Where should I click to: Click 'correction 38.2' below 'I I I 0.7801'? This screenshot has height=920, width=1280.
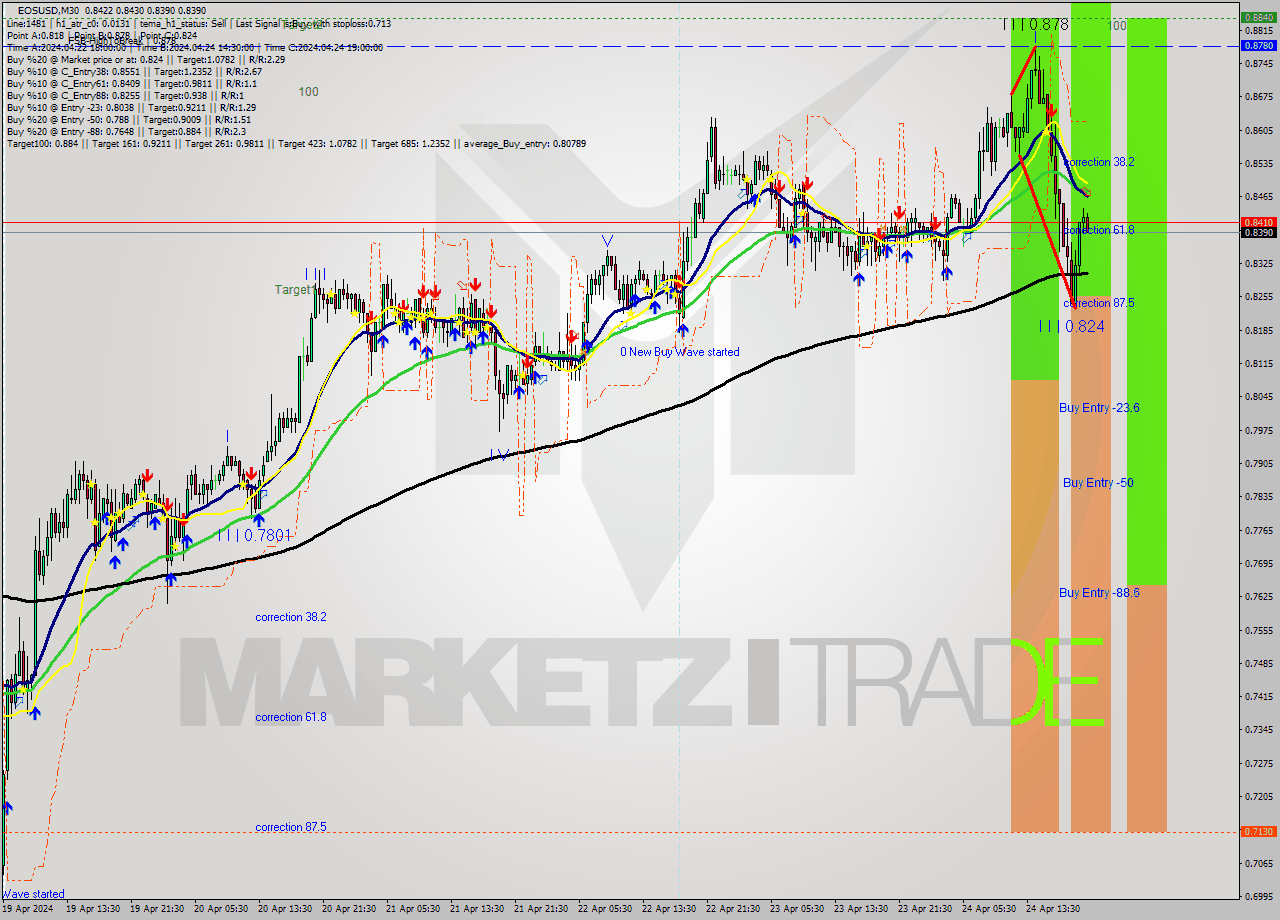click(291, 617)
